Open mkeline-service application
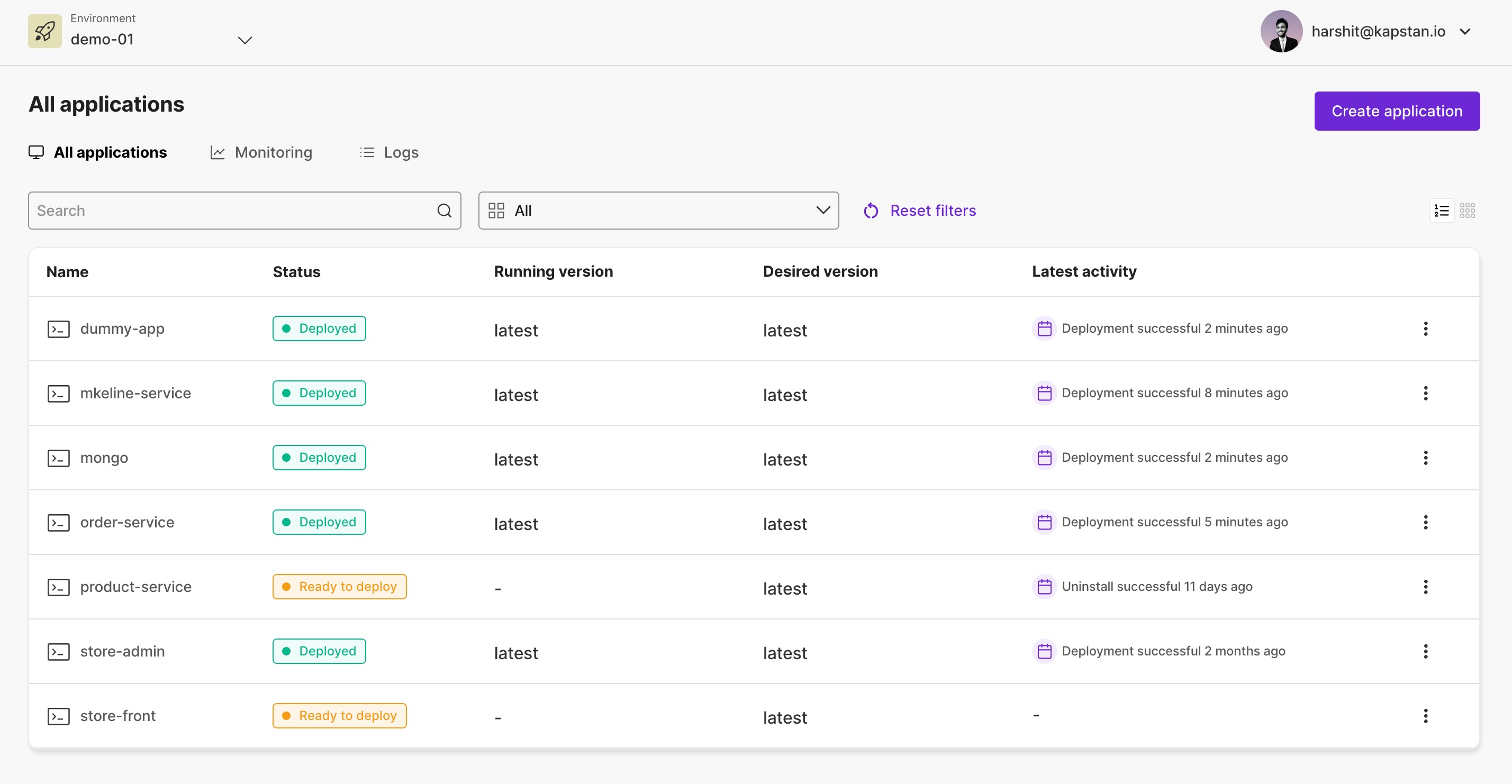Viewport: 1512px width, 784px height. [135, 393]
